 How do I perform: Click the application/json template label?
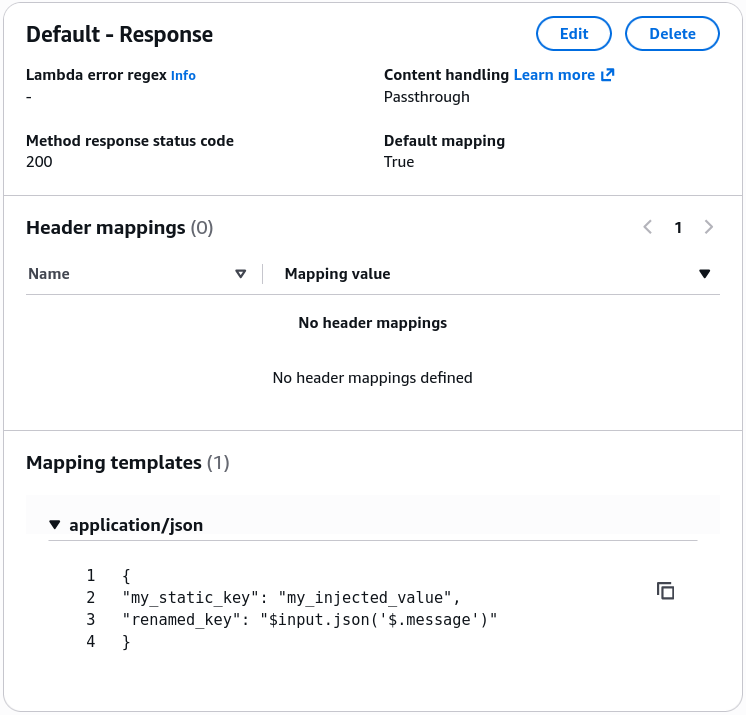click(136, 525)
